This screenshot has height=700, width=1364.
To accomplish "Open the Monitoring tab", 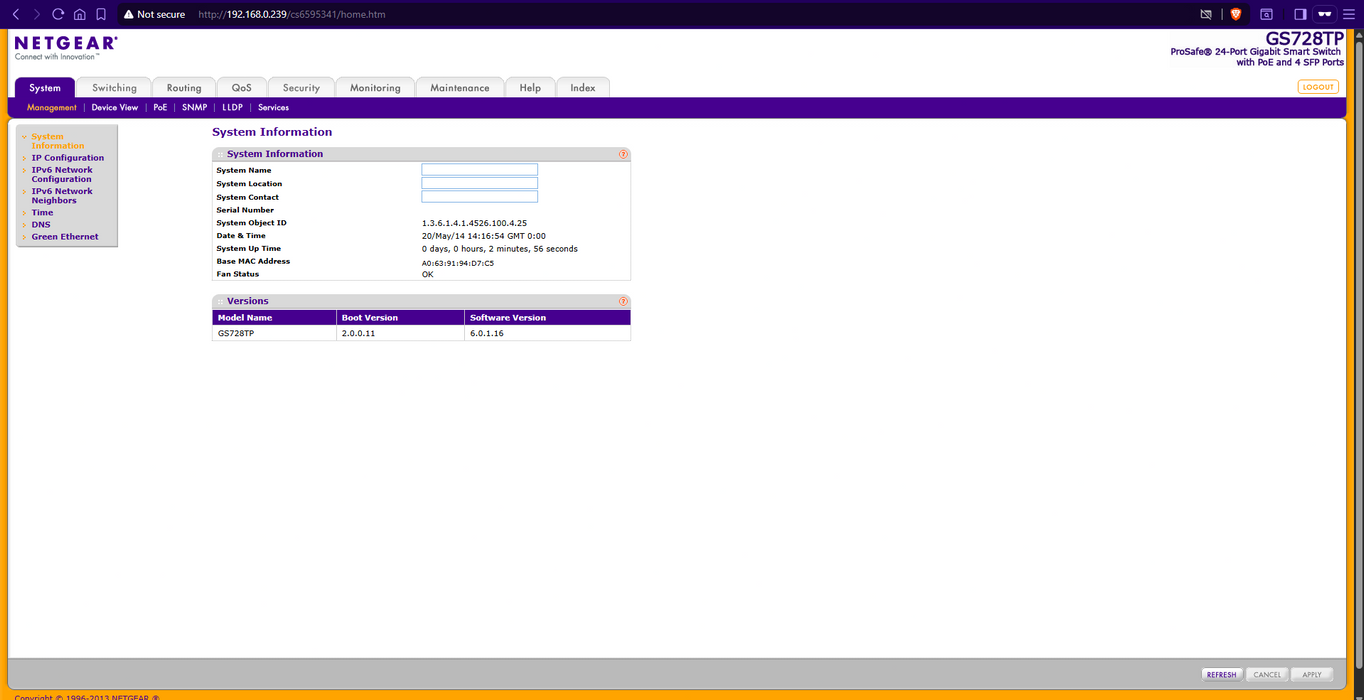I will click(x=375, y=88).
